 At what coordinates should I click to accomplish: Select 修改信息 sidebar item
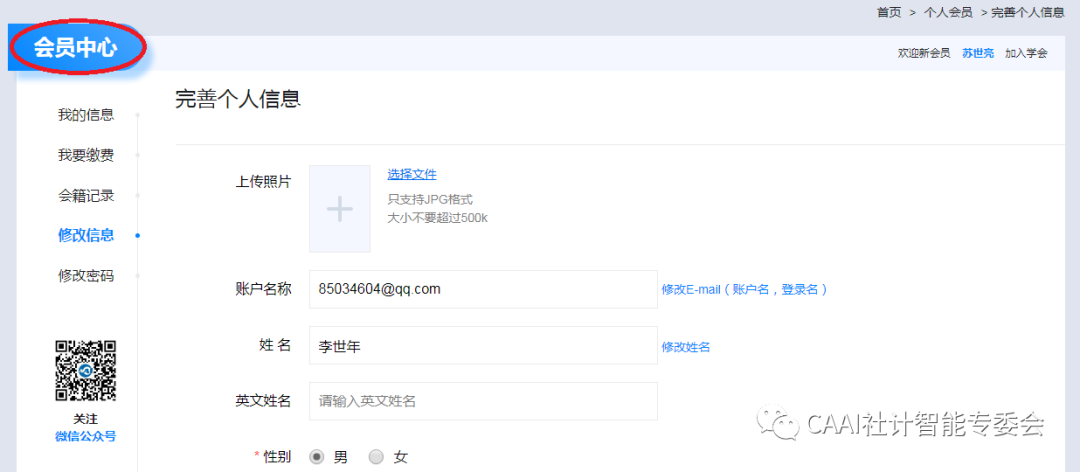click(x=86, y=235)
